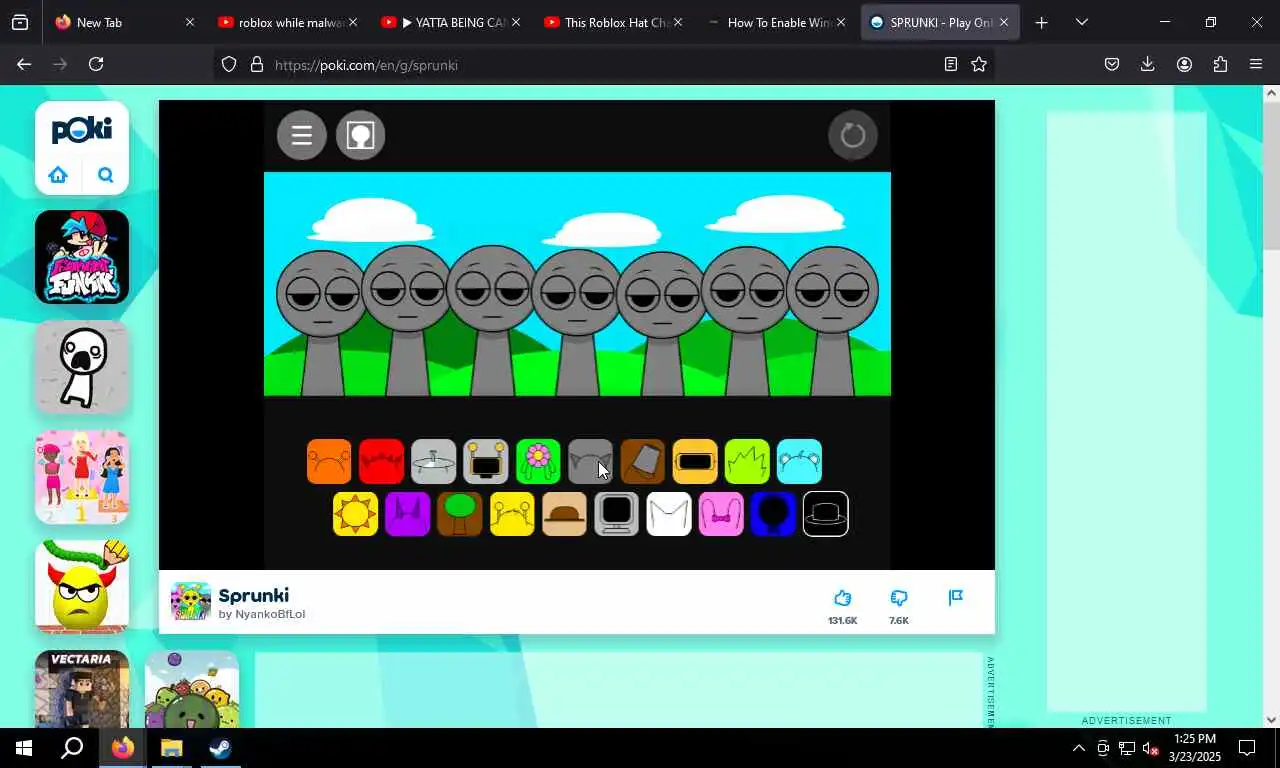Viewport: 1280px width, 768px height.
Task: Pick the pink bow character icon
Action: point(721,514)
